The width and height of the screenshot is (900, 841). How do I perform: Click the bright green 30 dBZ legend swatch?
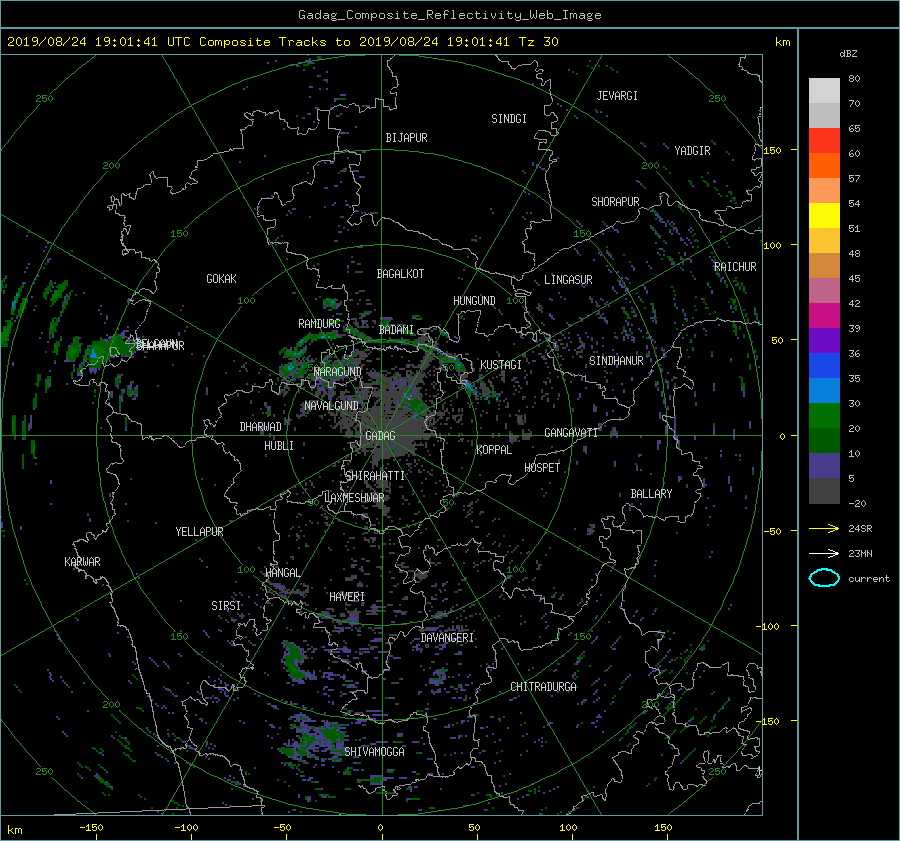824,416
